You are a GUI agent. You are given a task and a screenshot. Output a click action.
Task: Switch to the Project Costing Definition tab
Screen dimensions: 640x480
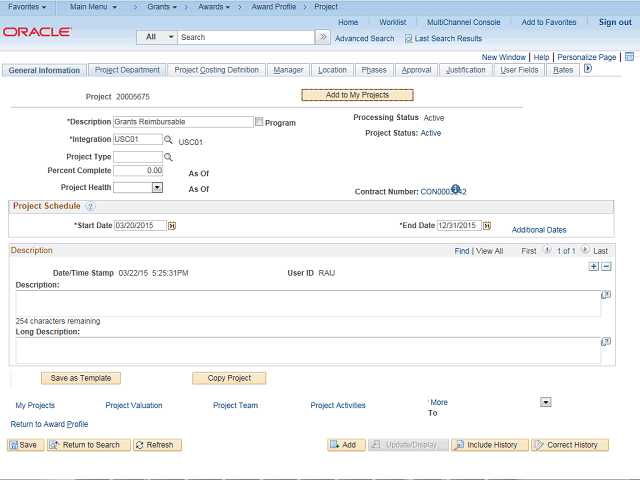[x=217, y=70]
